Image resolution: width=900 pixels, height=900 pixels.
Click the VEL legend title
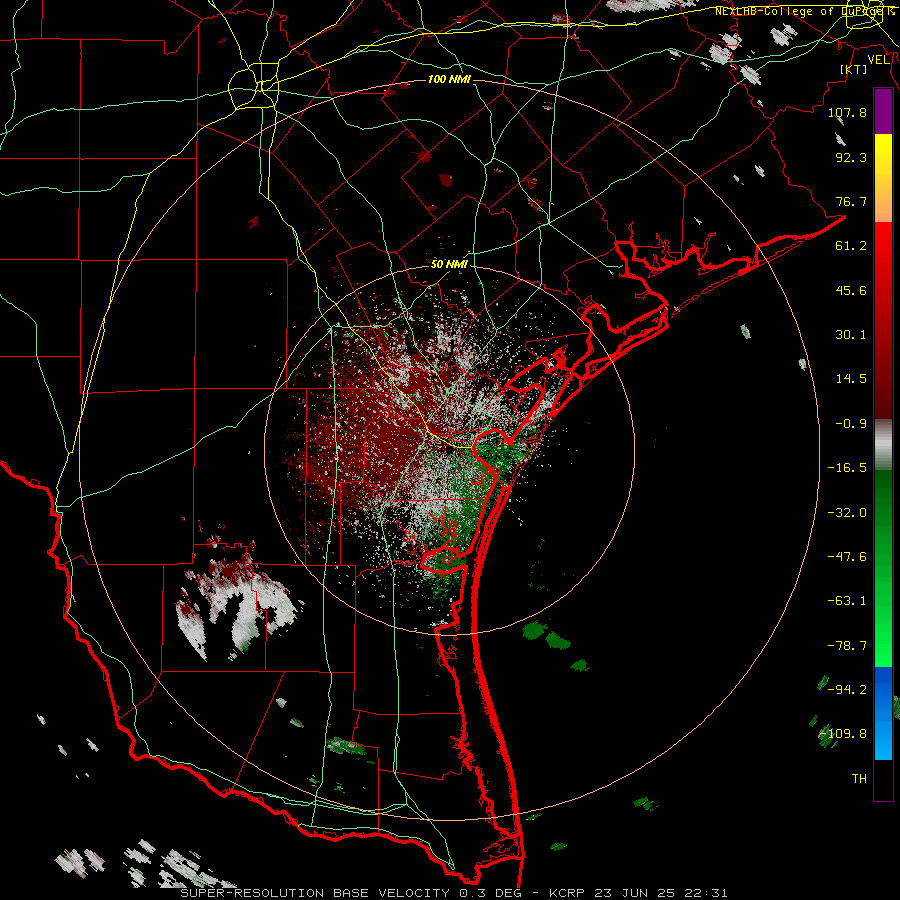point(878,60)
